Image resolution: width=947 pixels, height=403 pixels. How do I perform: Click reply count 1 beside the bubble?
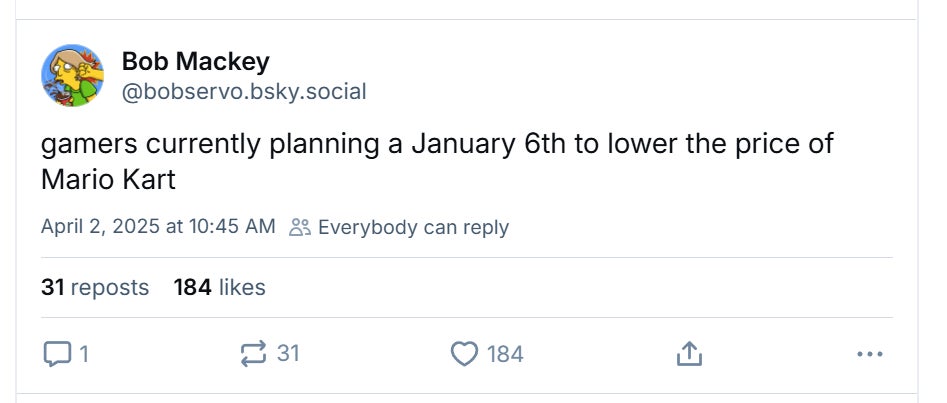tap(84, 353)
